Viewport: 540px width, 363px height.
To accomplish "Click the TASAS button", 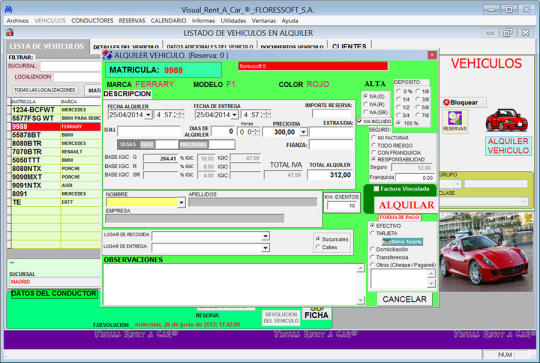I will tap(127, 144).
